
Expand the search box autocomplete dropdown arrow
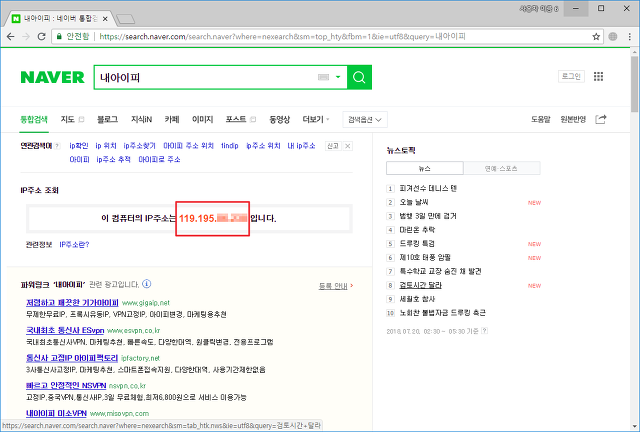pos(338,77)
